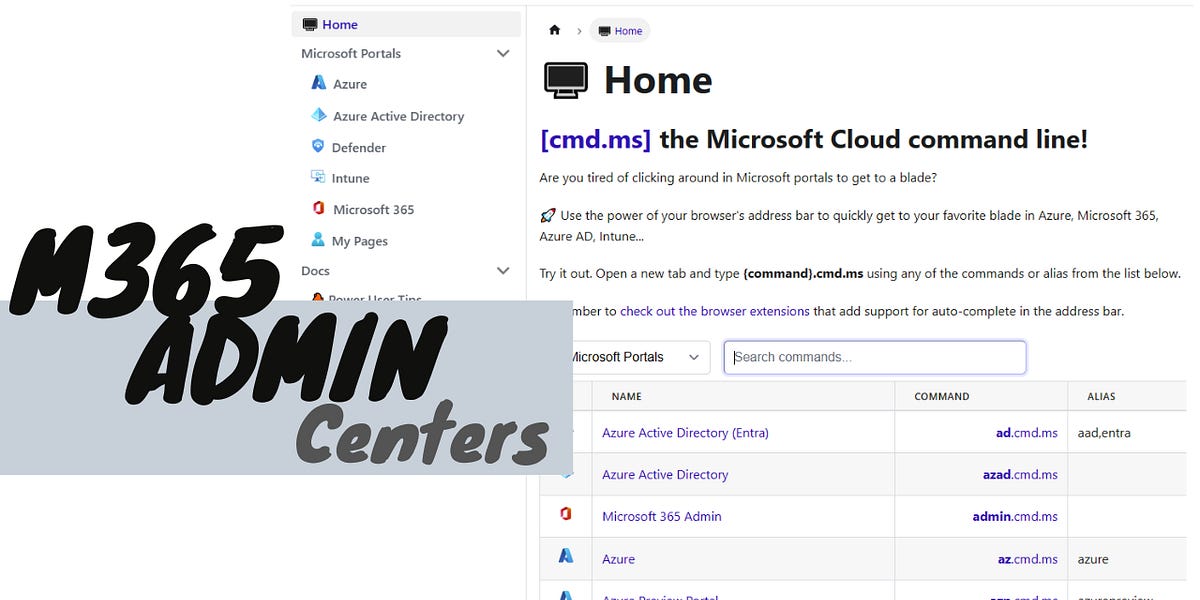This screenshot has height=600, width=1200.
Task: Open the Microsoft Portals category dropdown
Action: coord(636,357)
